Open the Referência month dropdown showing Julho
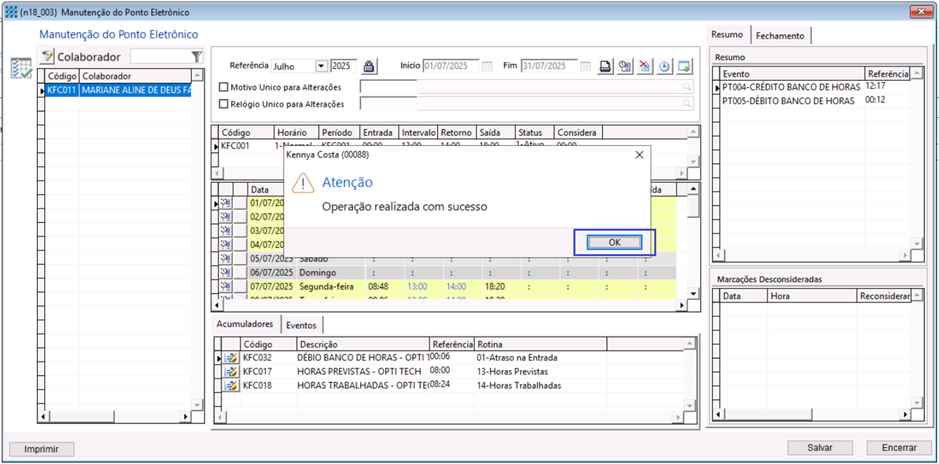This screenshot has width=939, height=464. tap(321, 66)
